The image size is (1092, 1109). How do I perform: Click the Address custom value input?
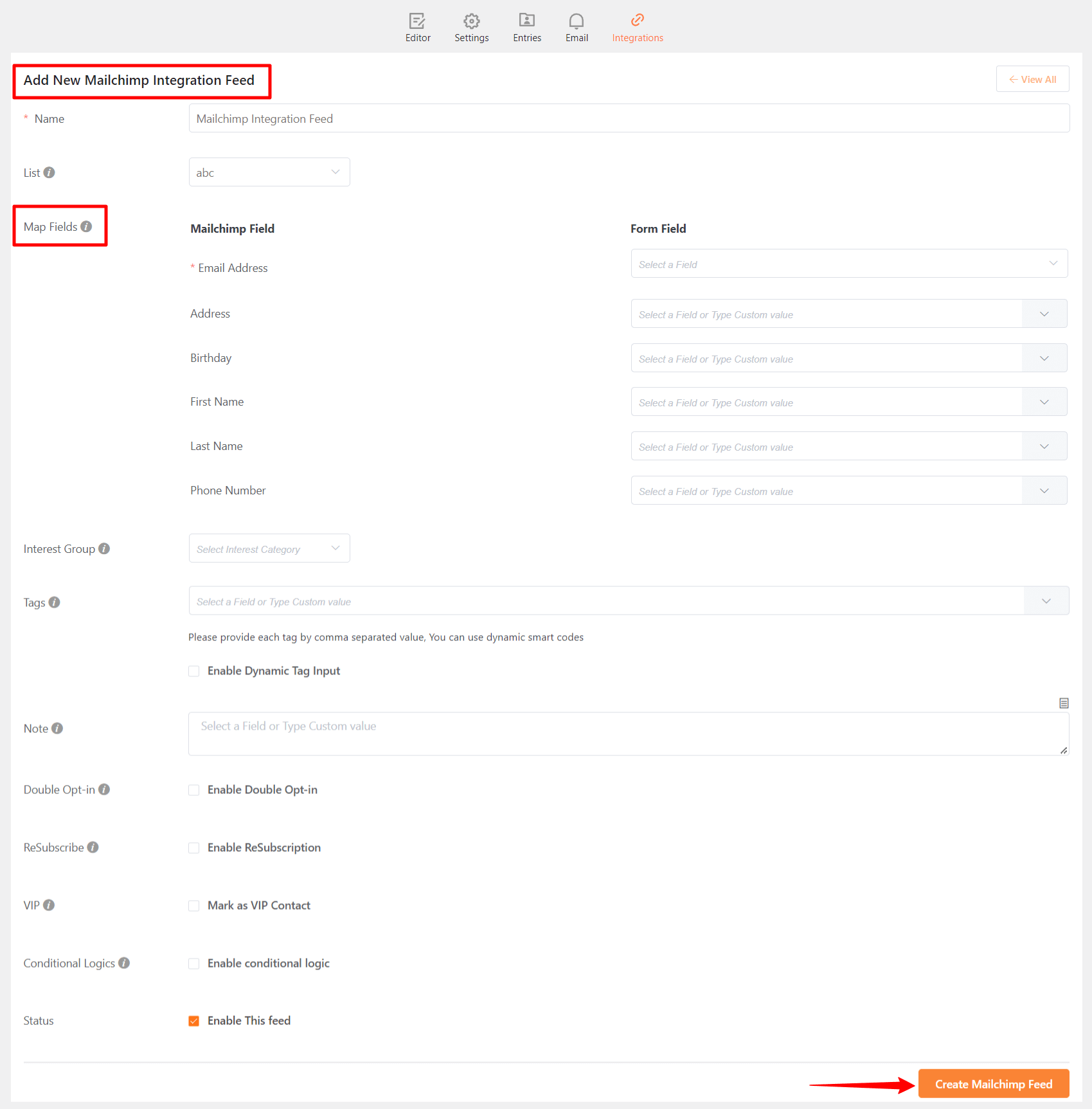[827, 314]
